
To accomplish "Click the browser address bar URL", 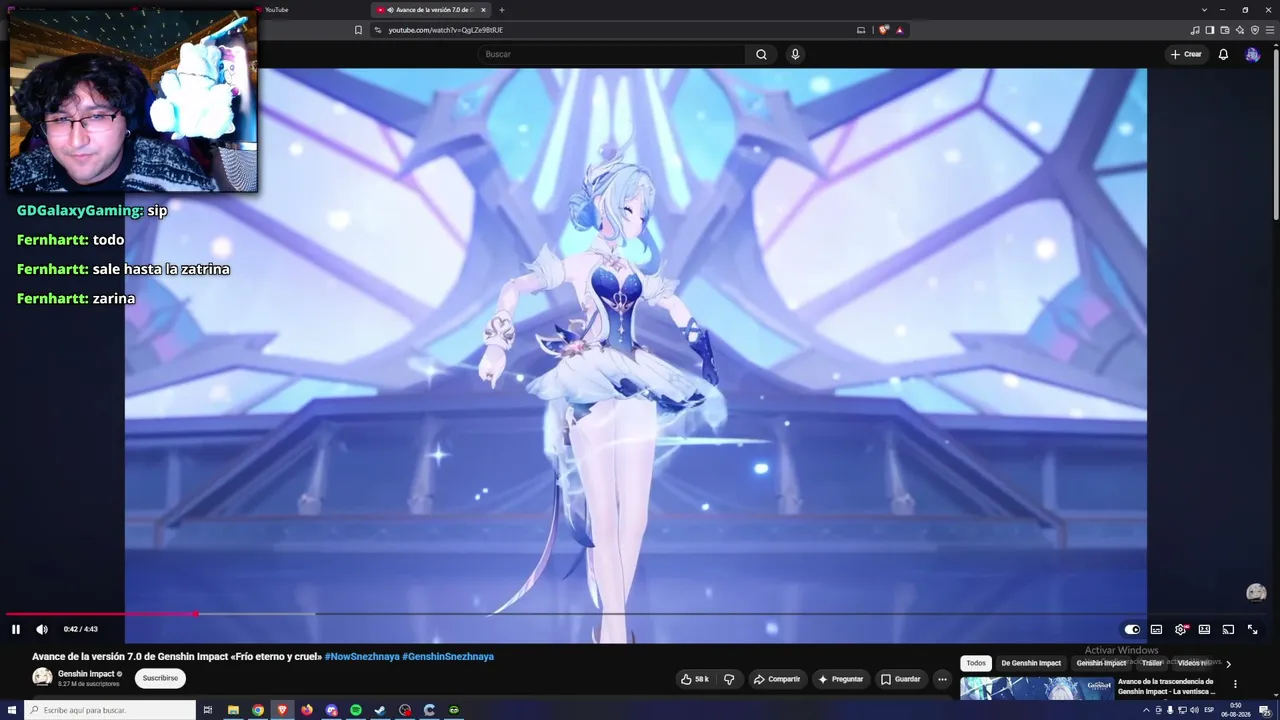I will (x=445, y=30).
